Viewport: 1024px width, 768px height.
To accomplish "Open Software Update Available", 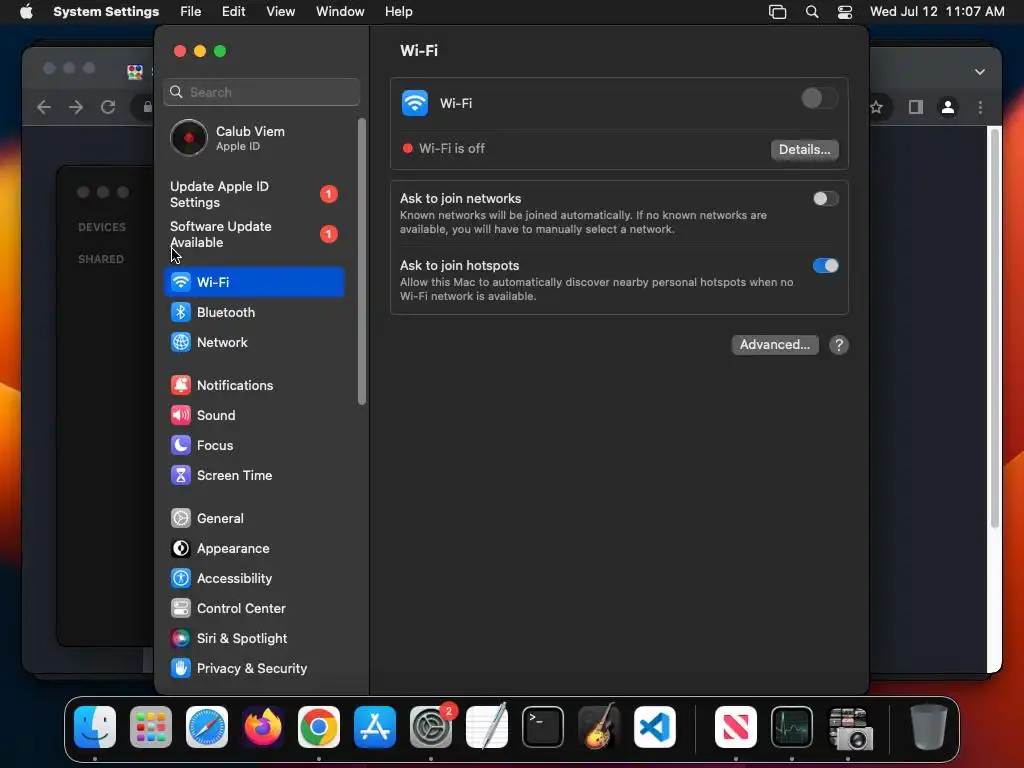I will coord(255,234).
